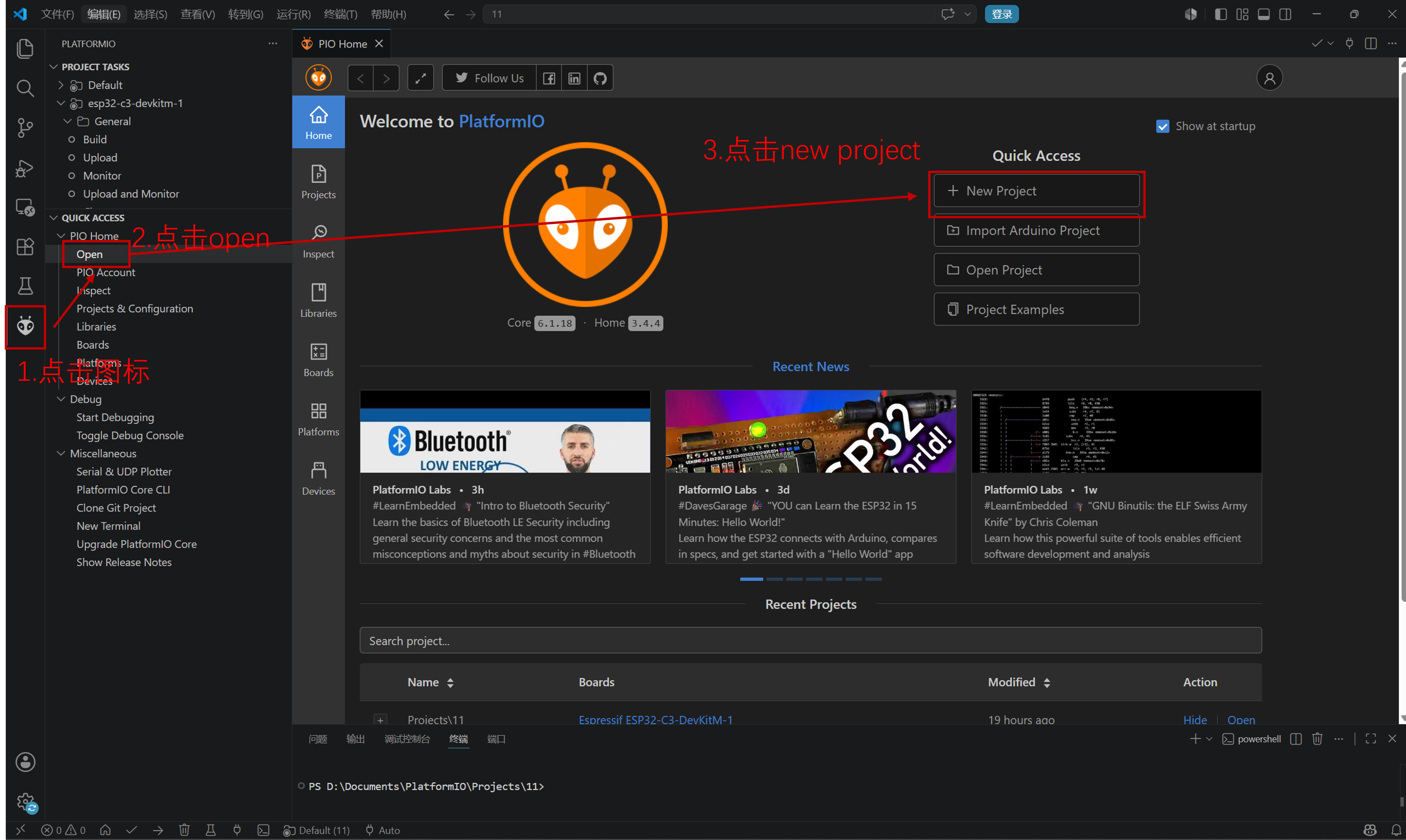Open the Accounts menu icon in activity bar
Image resolution: width=1406 pixels, height=840 pixels.
25,762
